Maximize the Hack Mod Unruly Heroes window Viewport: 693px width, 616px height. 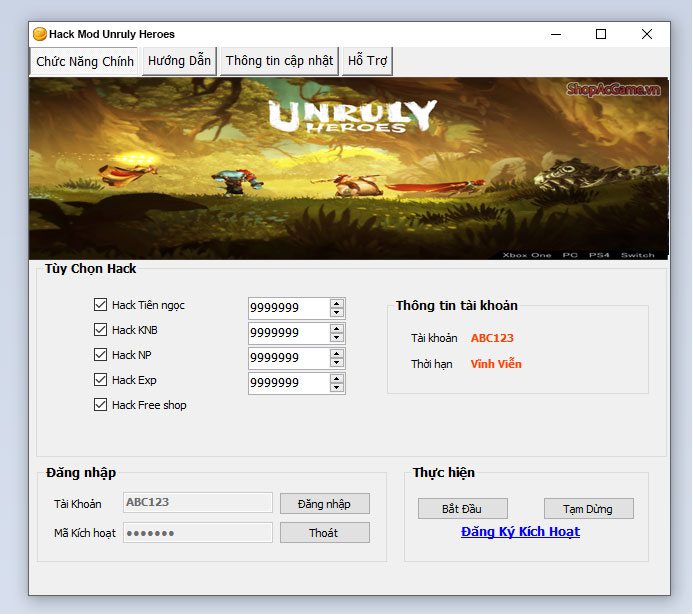[x=601, y=34]
